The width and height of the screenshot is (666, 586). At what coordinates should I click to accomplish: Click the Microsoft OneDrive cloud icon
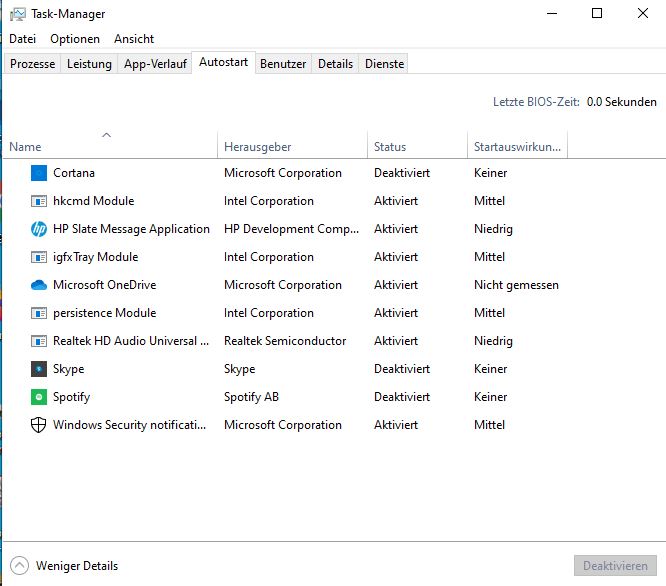(39, 285)
